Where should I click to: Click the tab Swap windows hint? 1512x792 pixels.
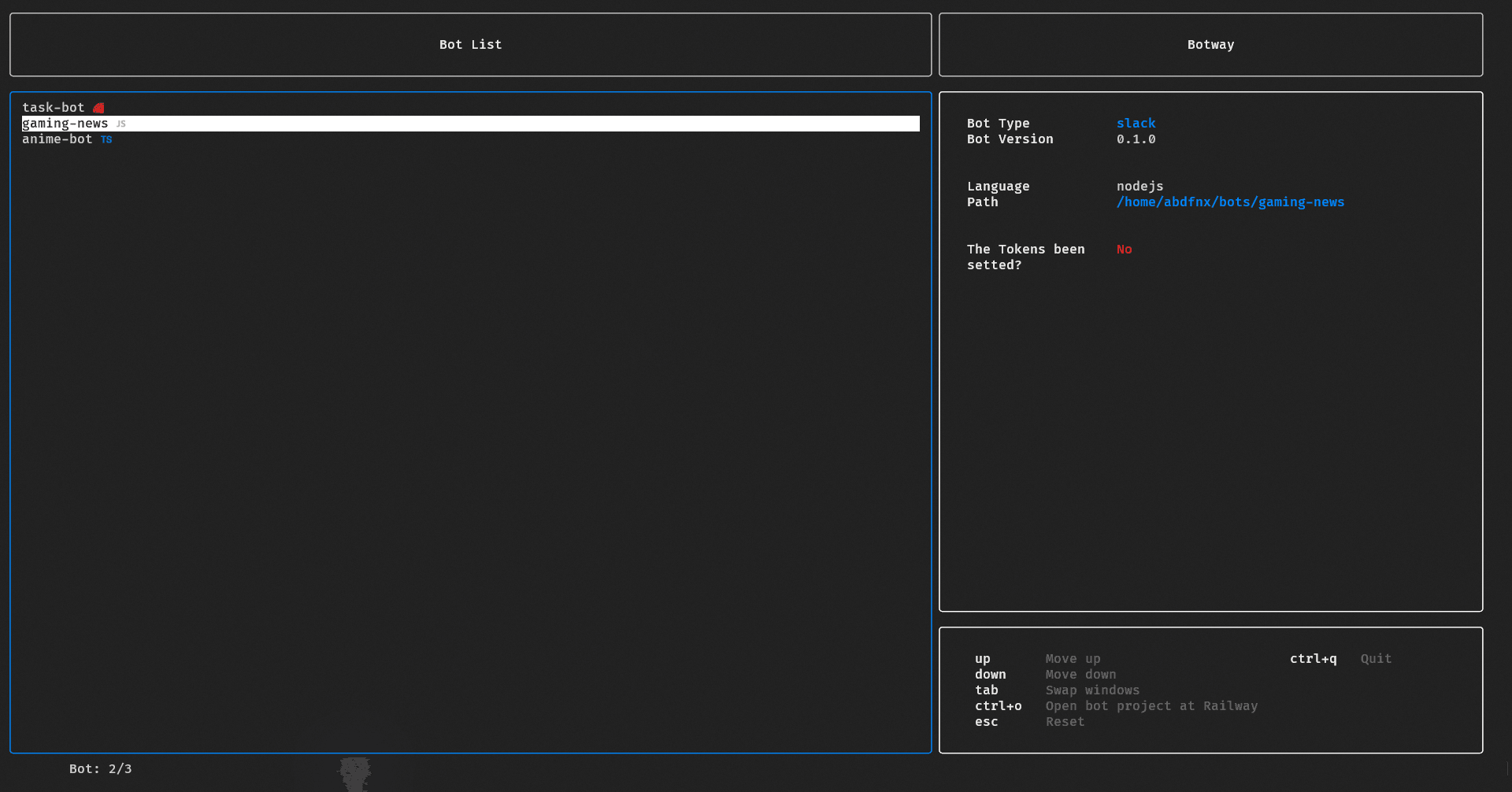click(x=1056, y=690)
